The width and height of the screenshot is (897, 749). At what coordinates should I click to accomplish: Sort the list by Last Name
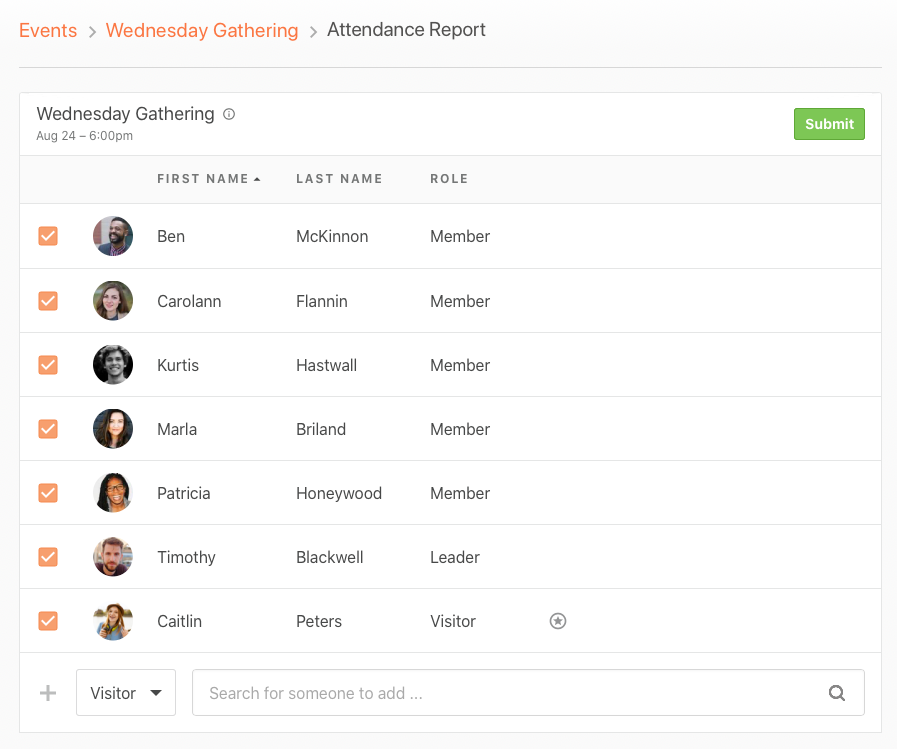coord(339,179)
